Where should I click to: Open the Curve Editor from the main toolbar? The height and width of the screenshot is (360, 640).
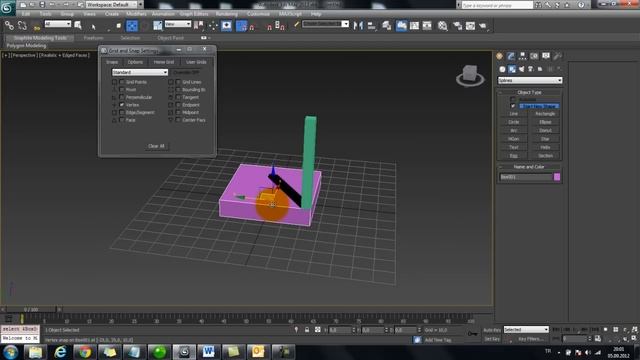[414, 26]
